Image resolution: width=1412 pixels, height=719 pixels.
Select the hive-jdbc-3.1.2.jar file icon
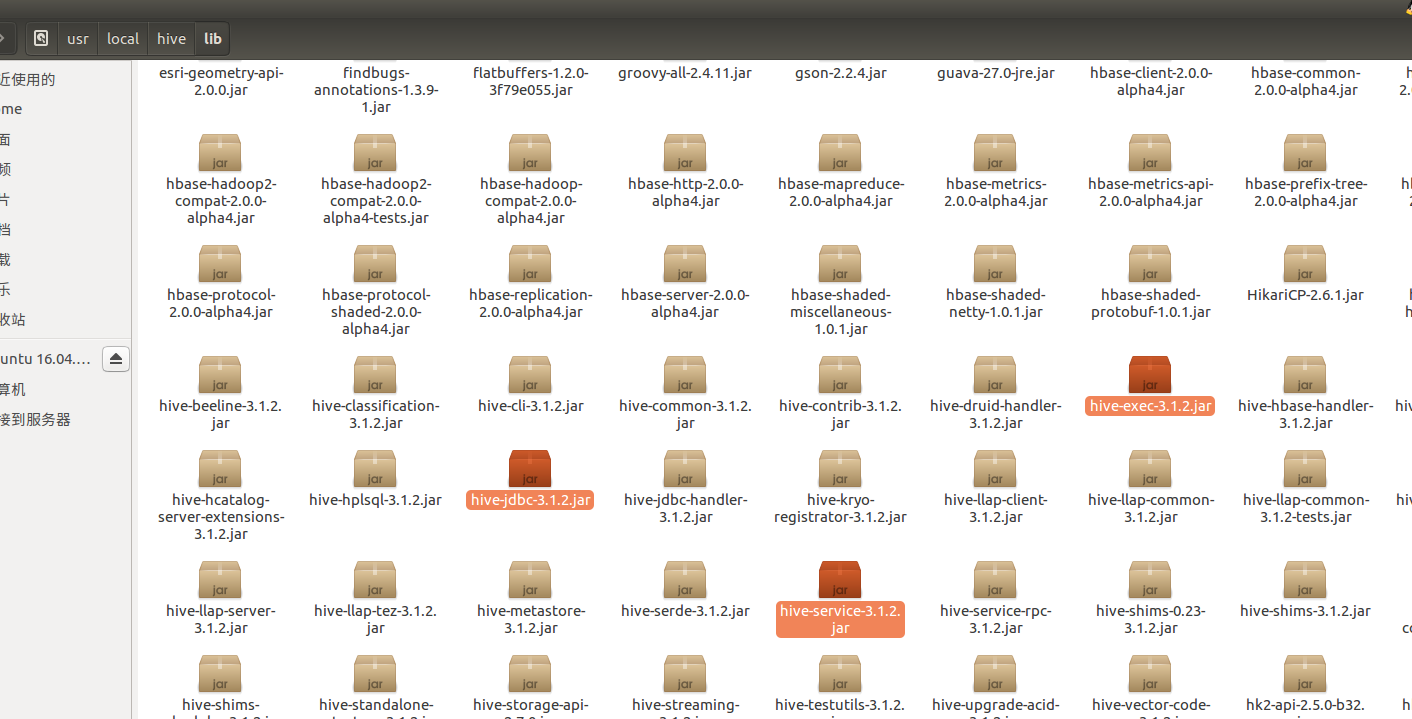(530, 469)
